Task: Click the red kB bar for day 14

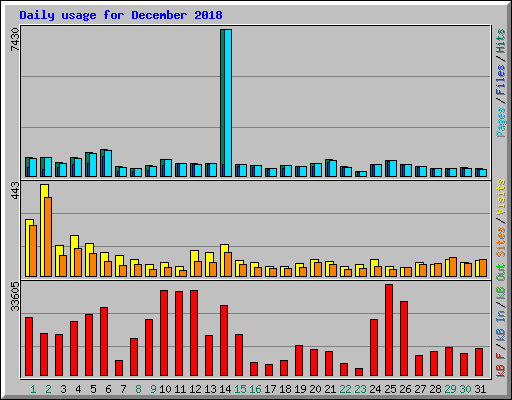Action: 224,341
